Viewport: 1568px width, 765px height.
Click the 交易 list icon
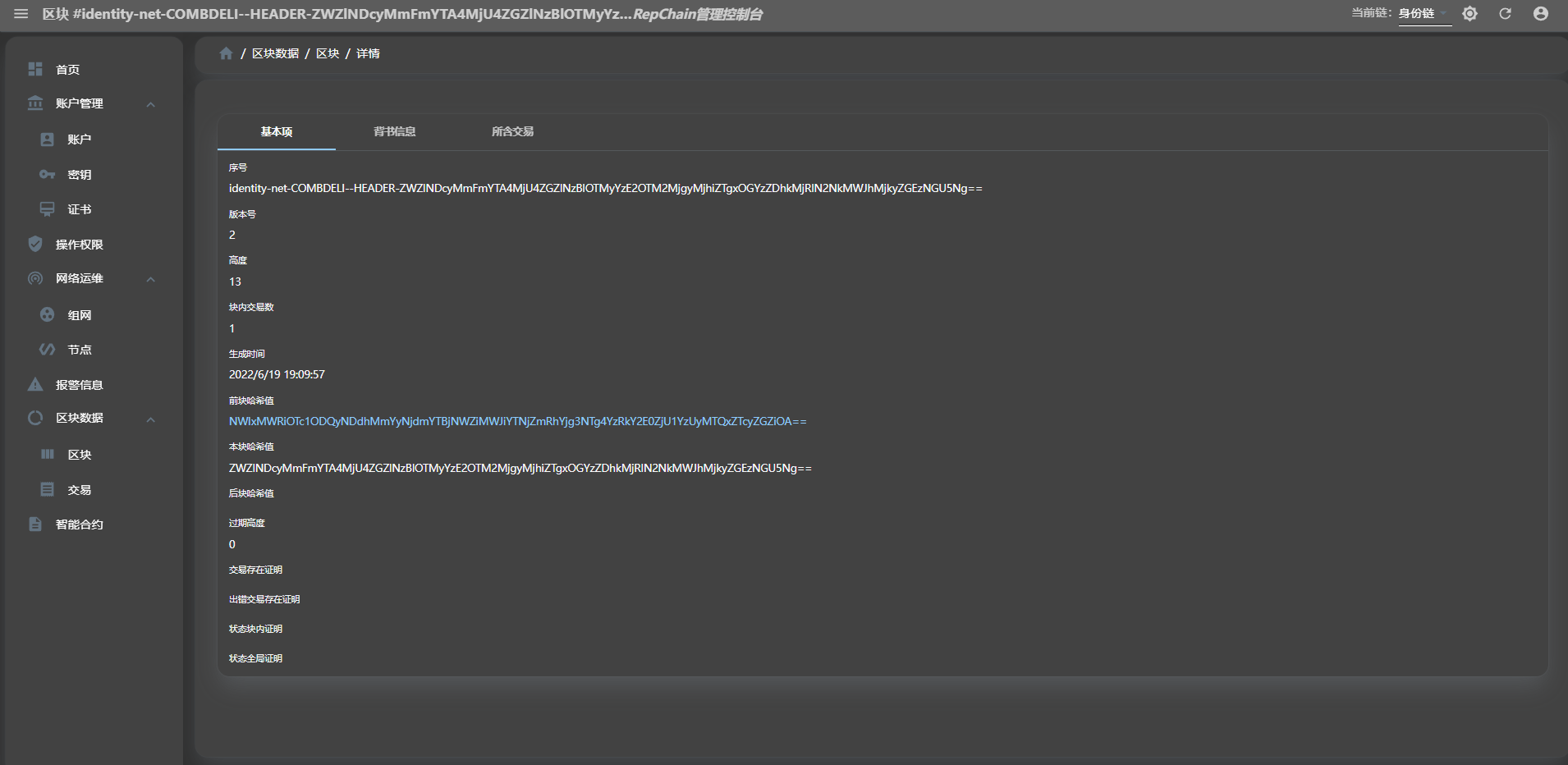[x=48, y=489]
